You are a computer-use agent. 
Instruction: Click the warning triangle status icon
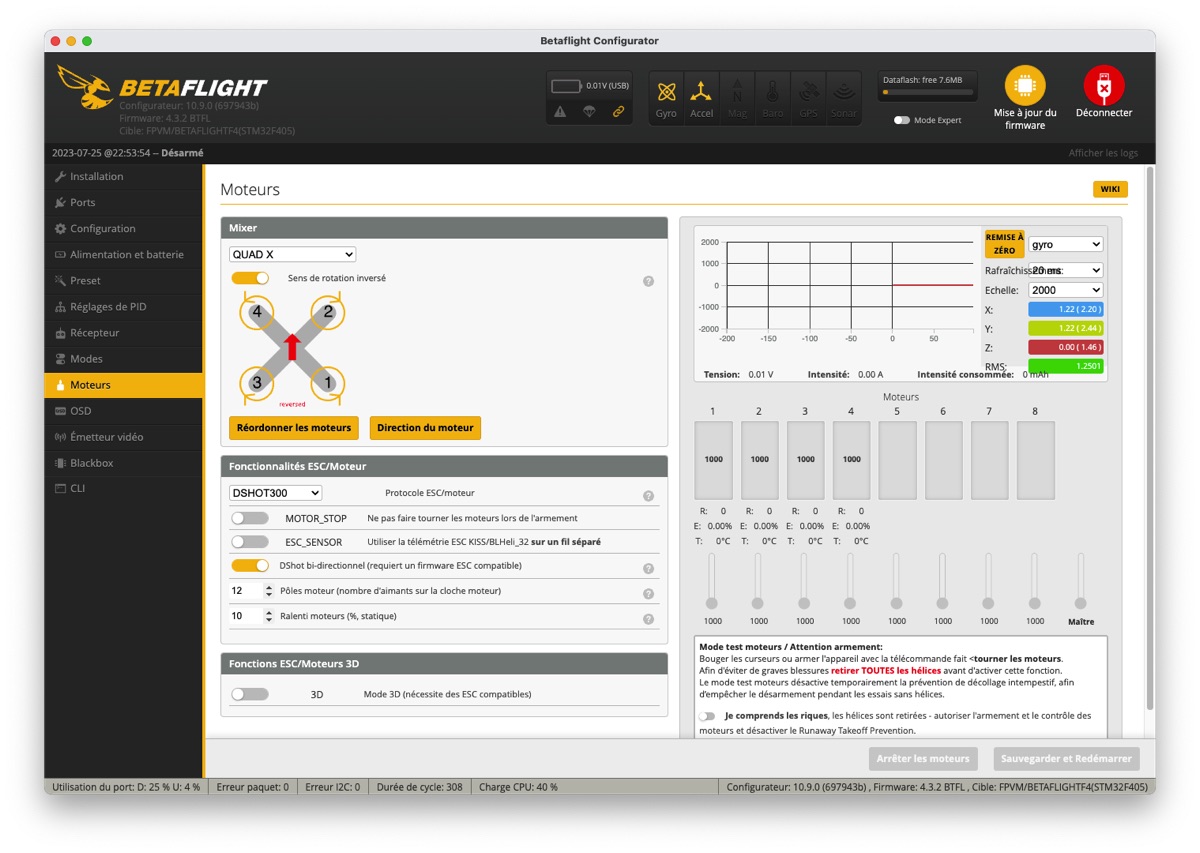tap(560, 112)
